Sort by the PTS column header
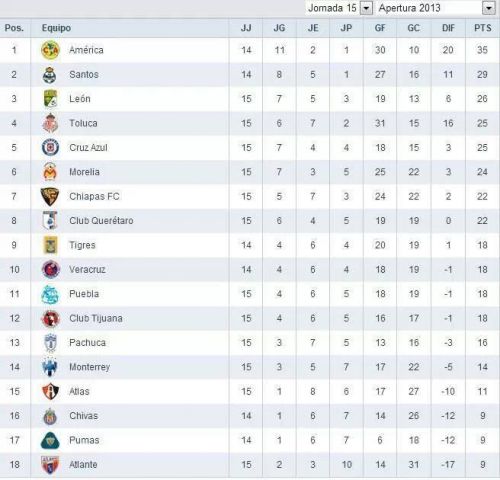Screen dimensions: 500x480 pyautogui.click(x=483, y=28)
